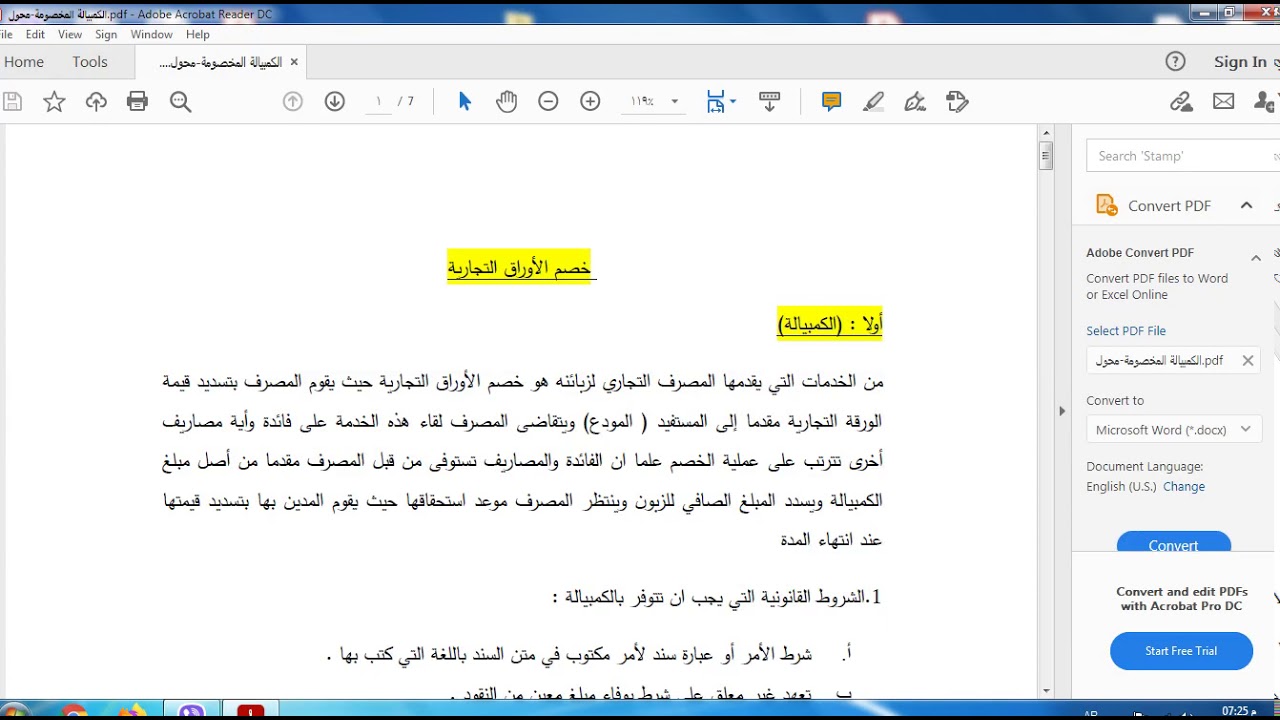Collapse the Convert PDF panel section
1280x720 pixels.
(x=1246, y=205)
